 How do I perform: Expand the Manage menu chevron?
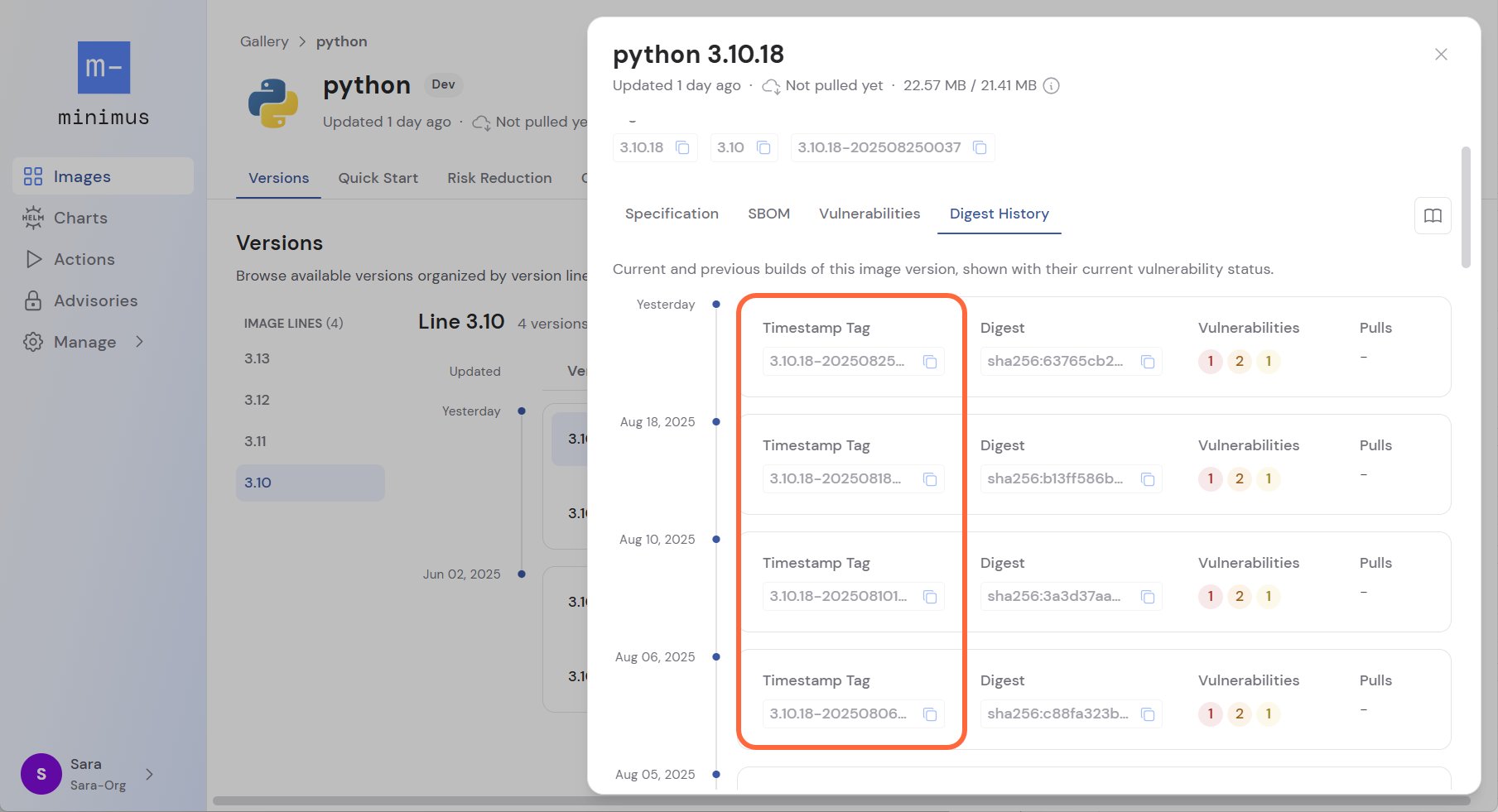pos(139,341)
